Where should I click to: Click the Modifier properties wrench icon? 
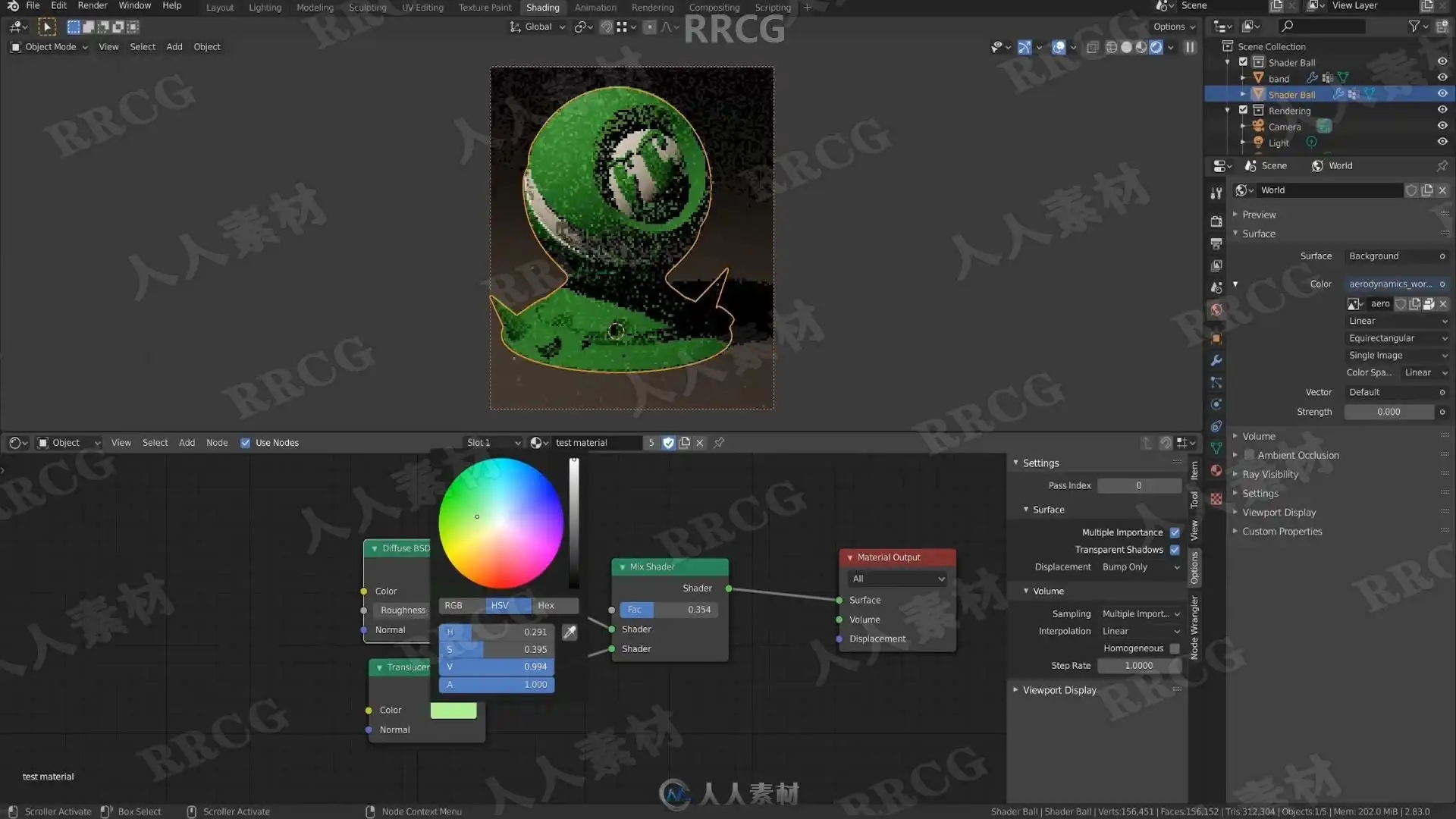tap(1216, 361)
